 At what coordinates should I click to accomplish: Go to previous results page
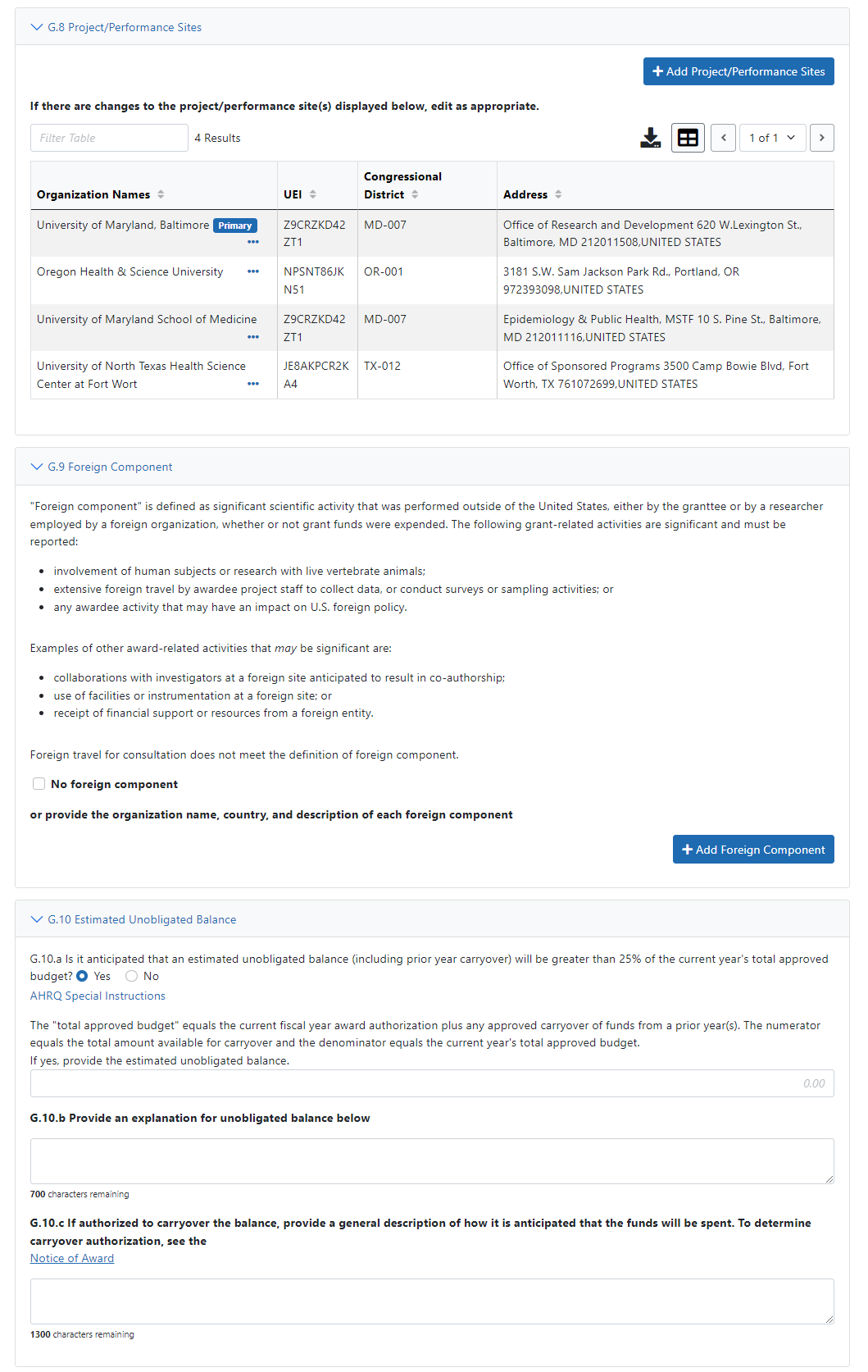click(723, 138)
